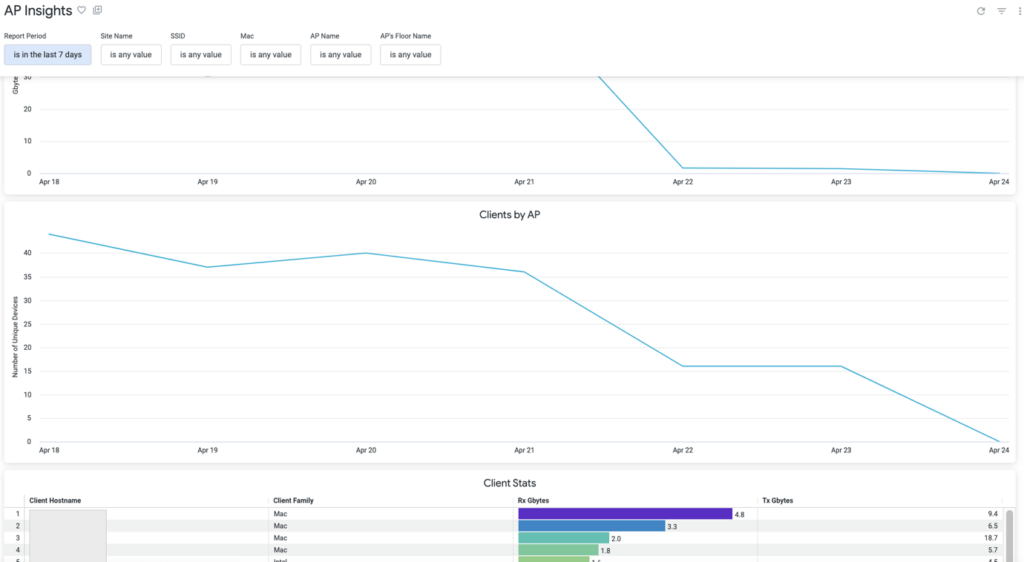Open the AP Name filter value box
The image size is (1024, 562).
pos(340,54)
